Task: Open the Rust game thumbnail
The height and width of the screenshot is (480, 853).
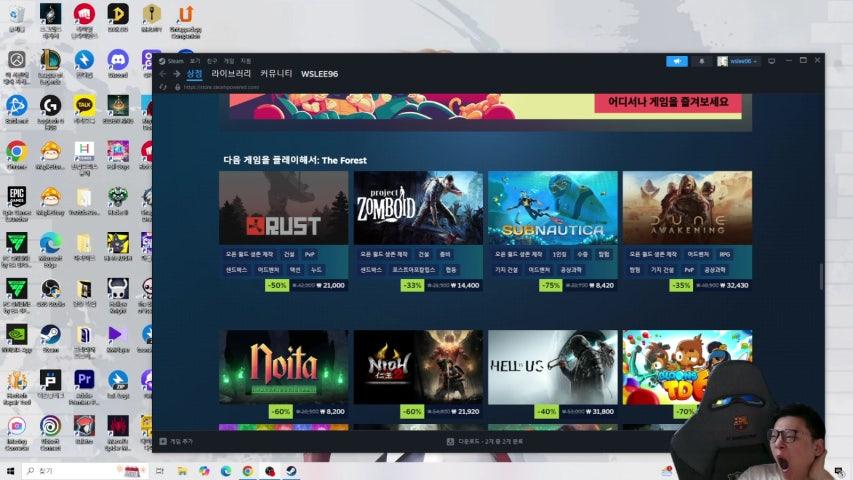Action: pos(283,208)
